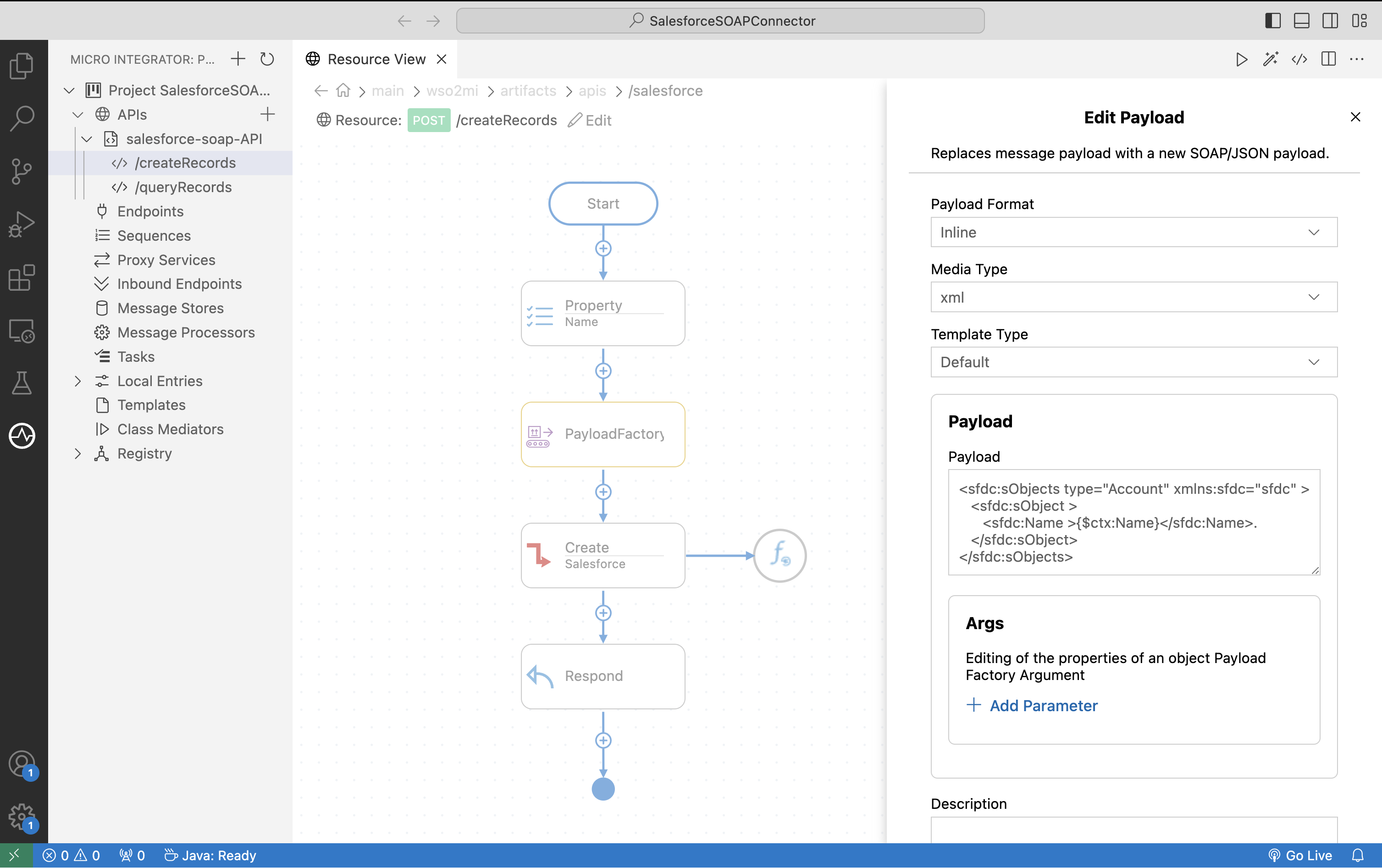Open the Accounts menu icon
Image resolution: width=1382 pixels, height=868 pixels.
coord(22,764)
